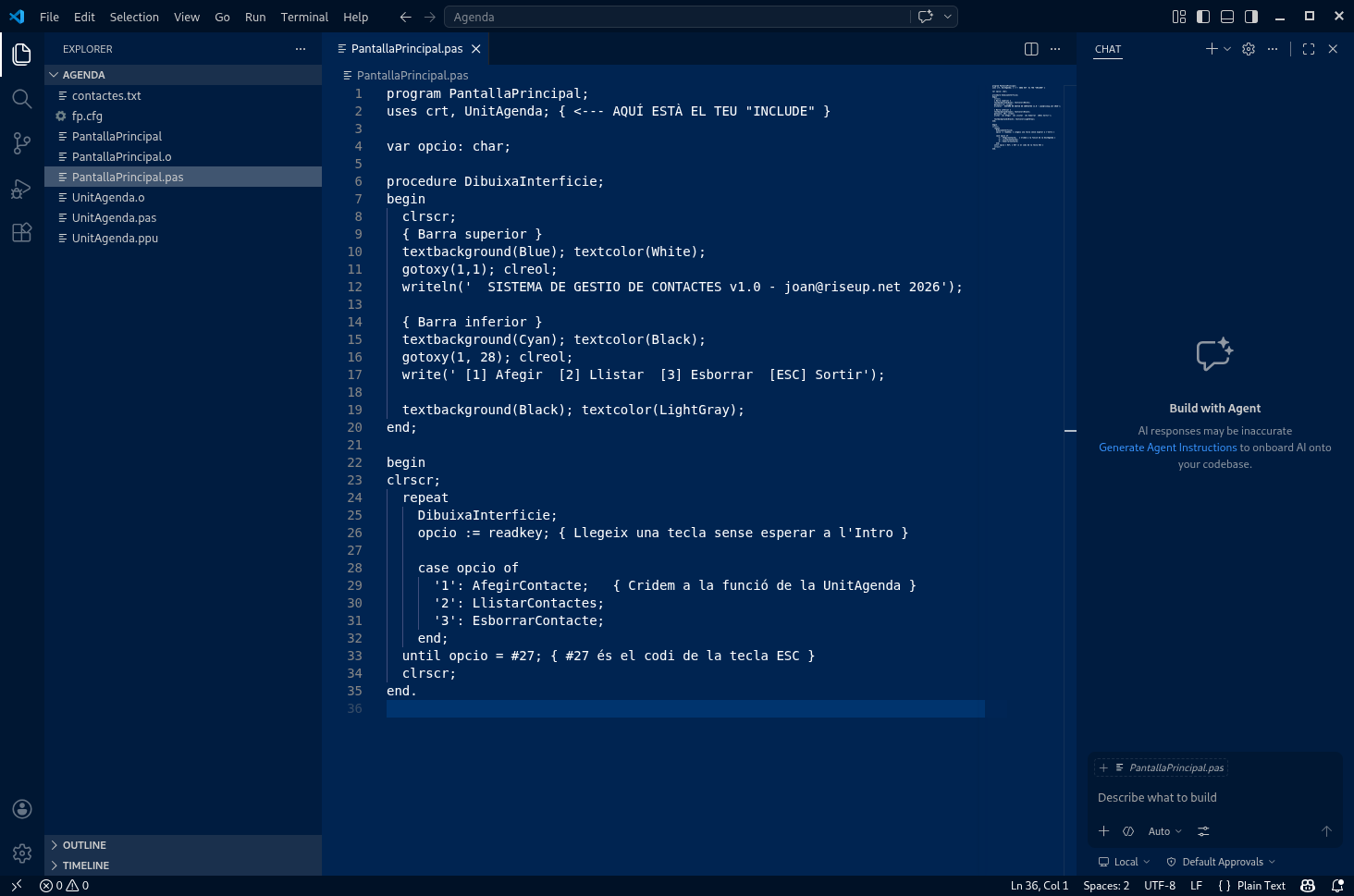This screenshot has width=1354, height=896.
Task: Change the Spaces: 2 indentation setting
Action: point(1106,886)
